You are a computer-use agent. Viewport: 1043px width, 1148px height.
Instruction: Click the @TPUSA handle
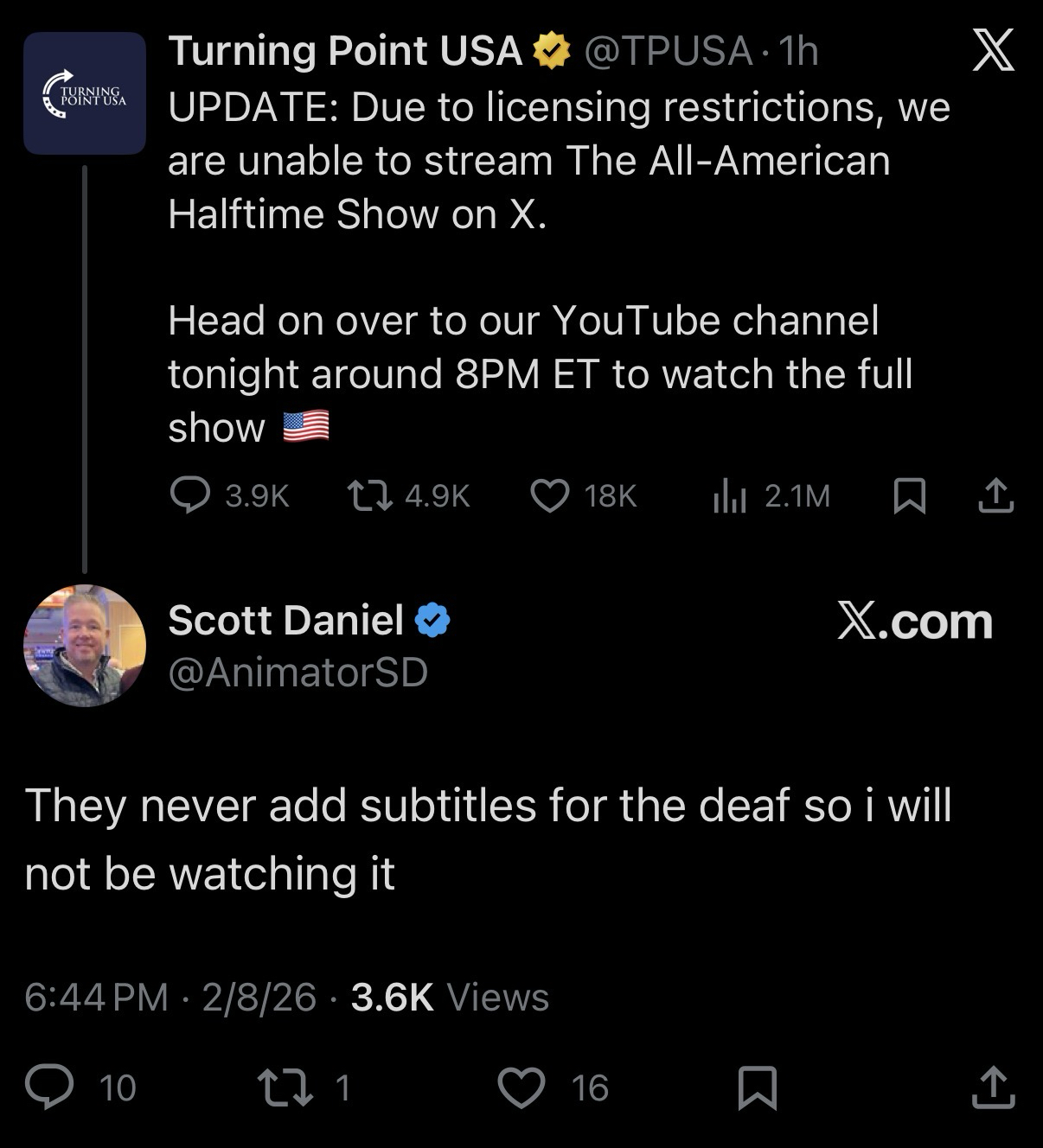pos(668,52)
